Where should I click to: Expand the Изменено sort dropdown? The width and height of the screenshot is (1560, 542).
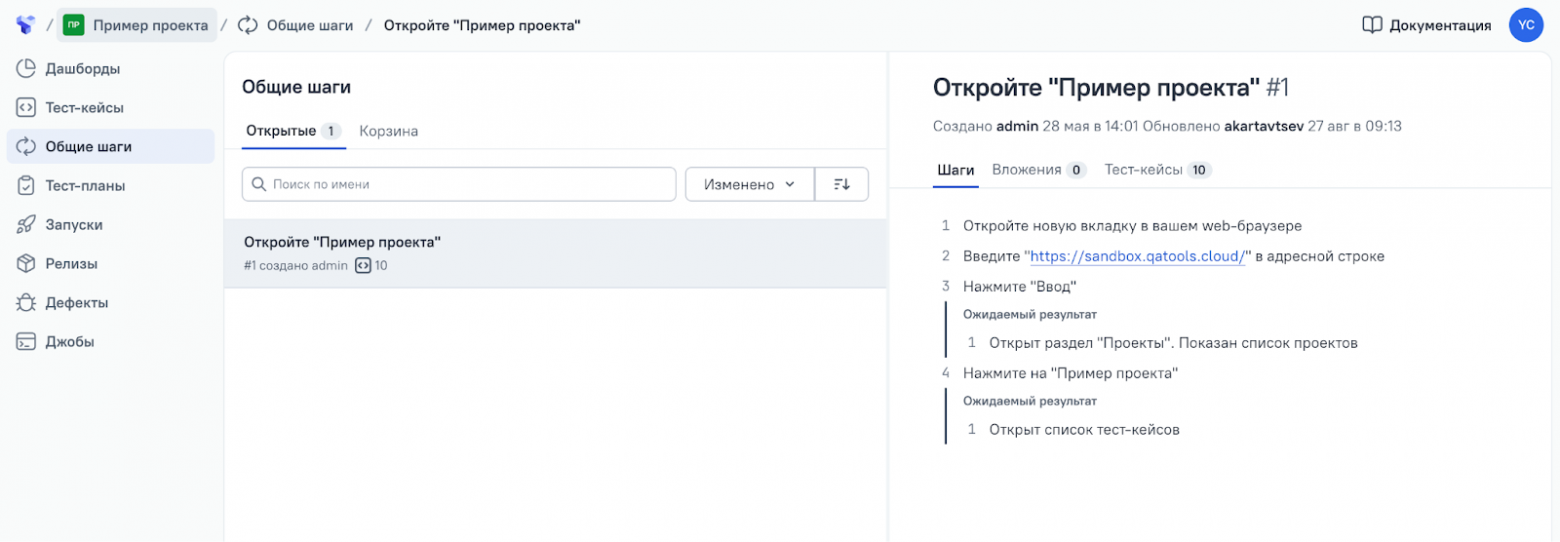[x=749, y=185]
